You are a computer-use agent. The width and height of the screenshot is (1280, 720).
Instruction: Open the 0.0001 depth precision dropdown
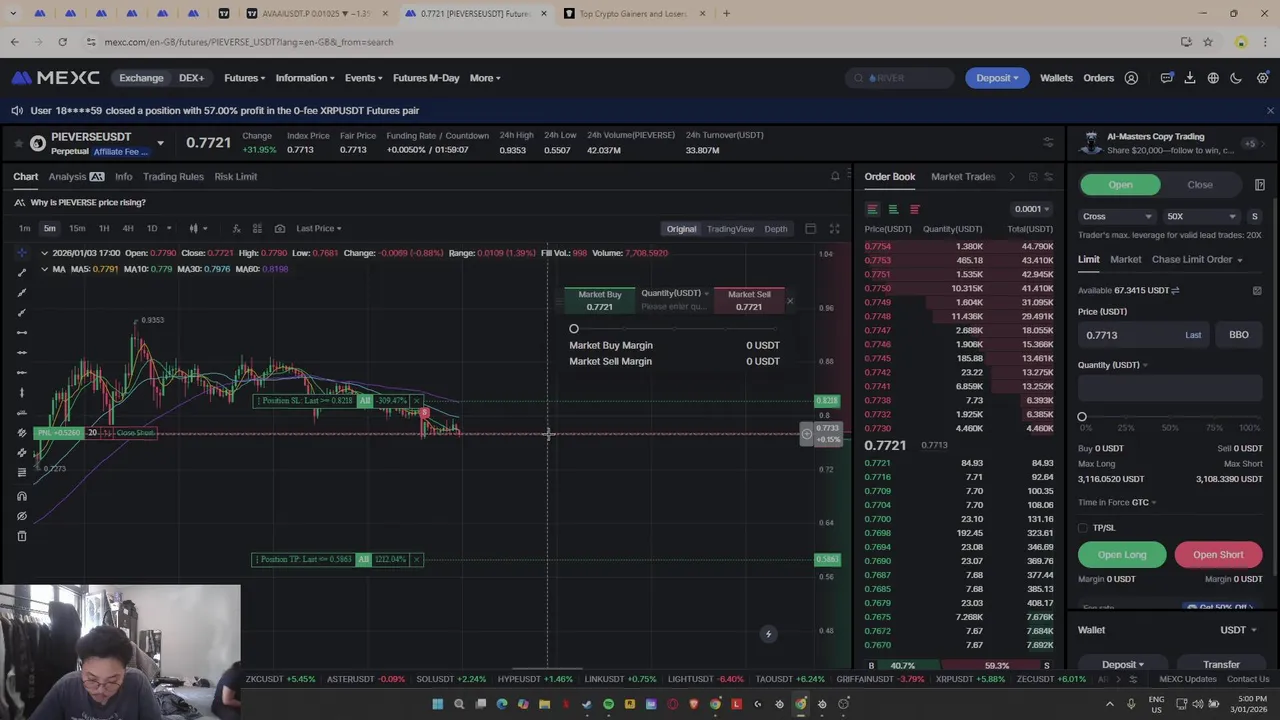pos(1031,209)
